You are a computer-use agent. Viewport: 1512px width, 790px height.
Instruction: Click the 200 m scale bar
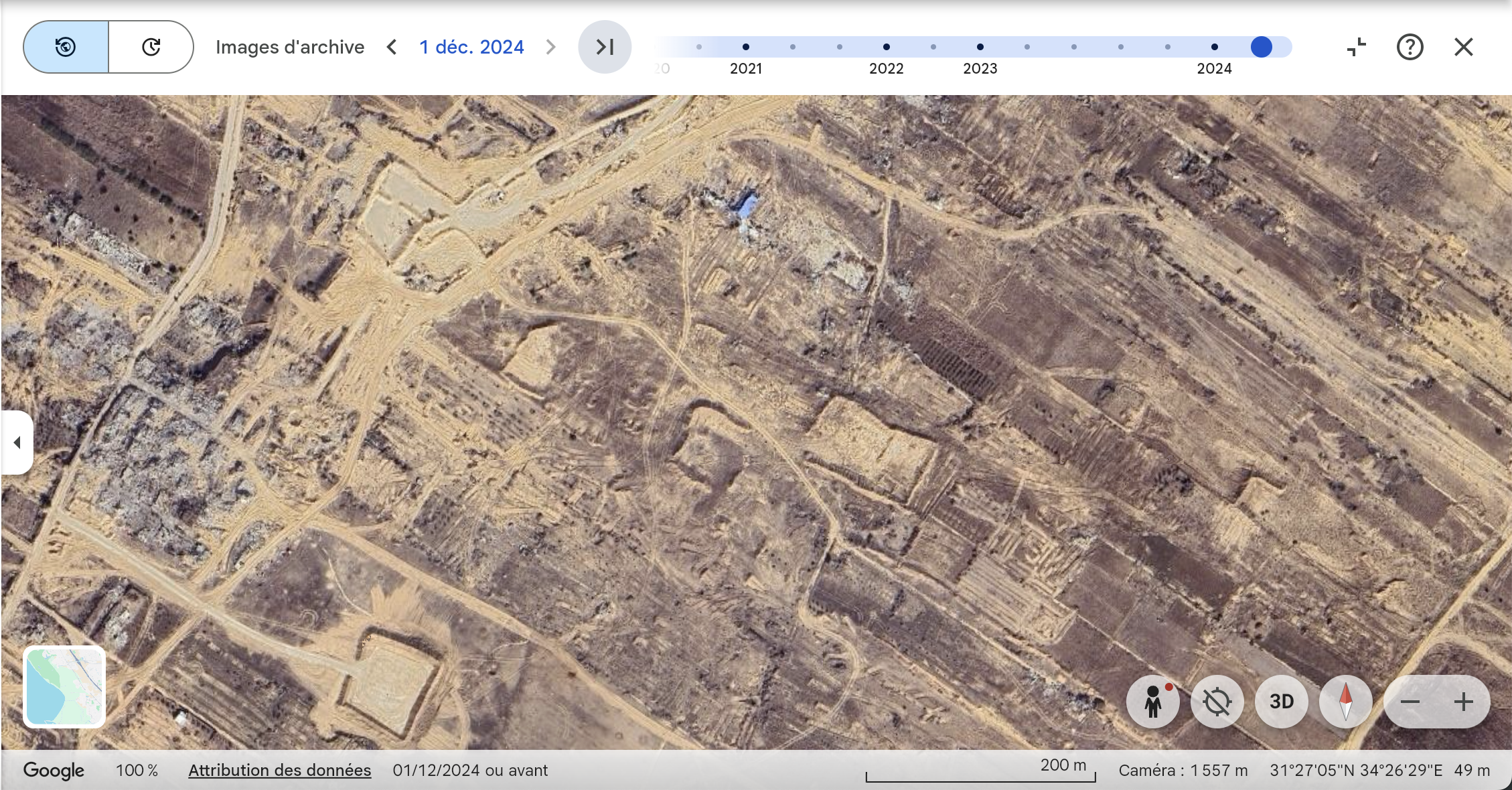(x=980, y=770)
